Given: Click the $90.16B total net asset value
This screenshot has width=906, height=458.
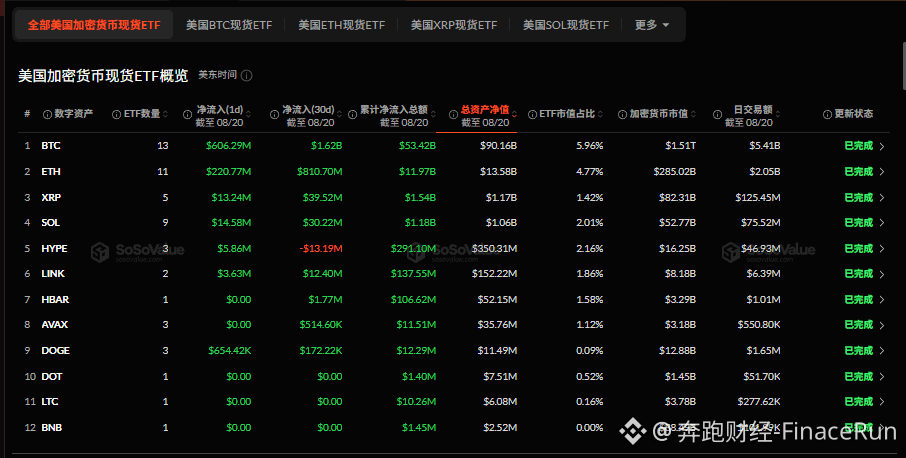Looking at the screenshot, I should tap(498, 146).
